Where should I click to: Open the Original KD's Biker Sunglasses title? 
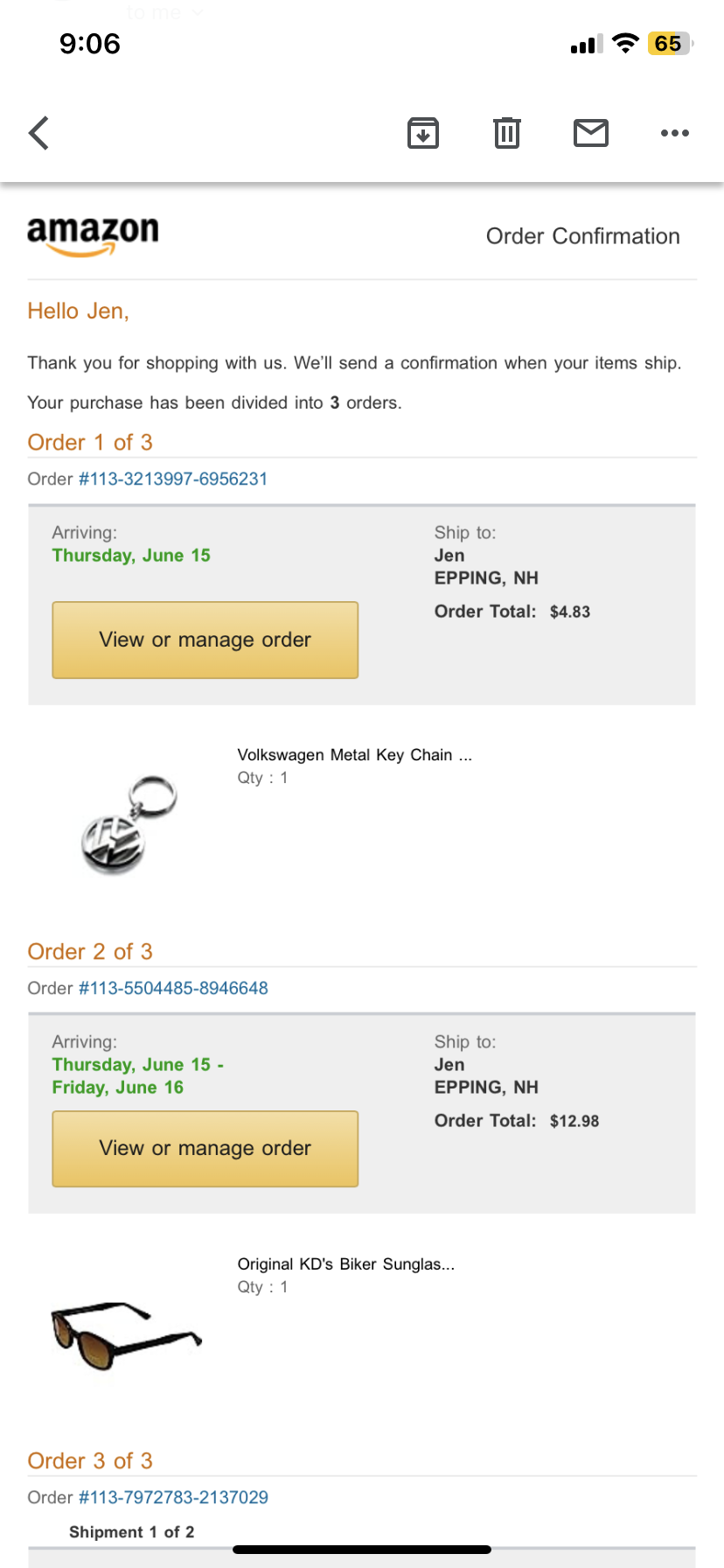click(x=345, y=1264)
